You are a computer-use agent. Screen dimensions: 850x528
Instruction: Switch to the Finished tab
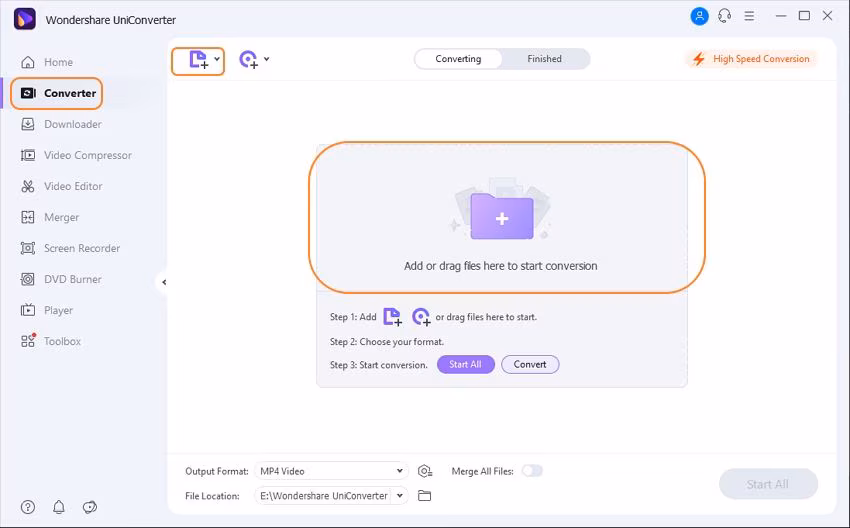click(544, 59)
